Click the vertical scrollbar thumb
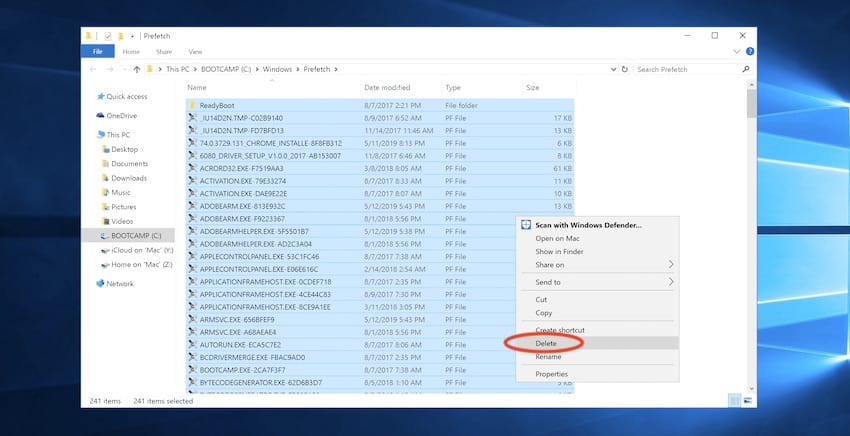850x436 pixels. [751, 103]
